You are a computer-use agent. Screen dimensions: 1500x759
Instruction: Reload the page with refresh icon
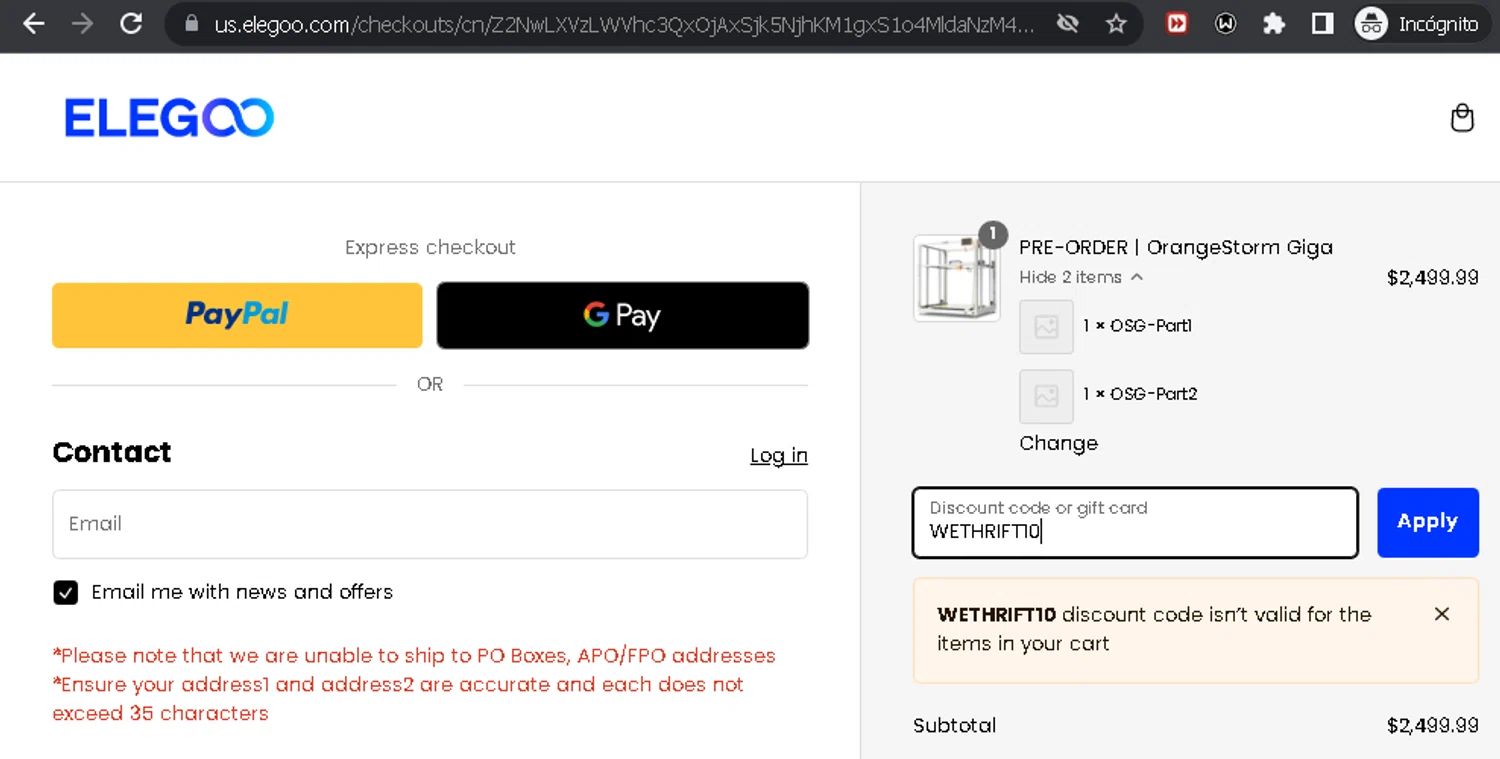coord(131,24)
